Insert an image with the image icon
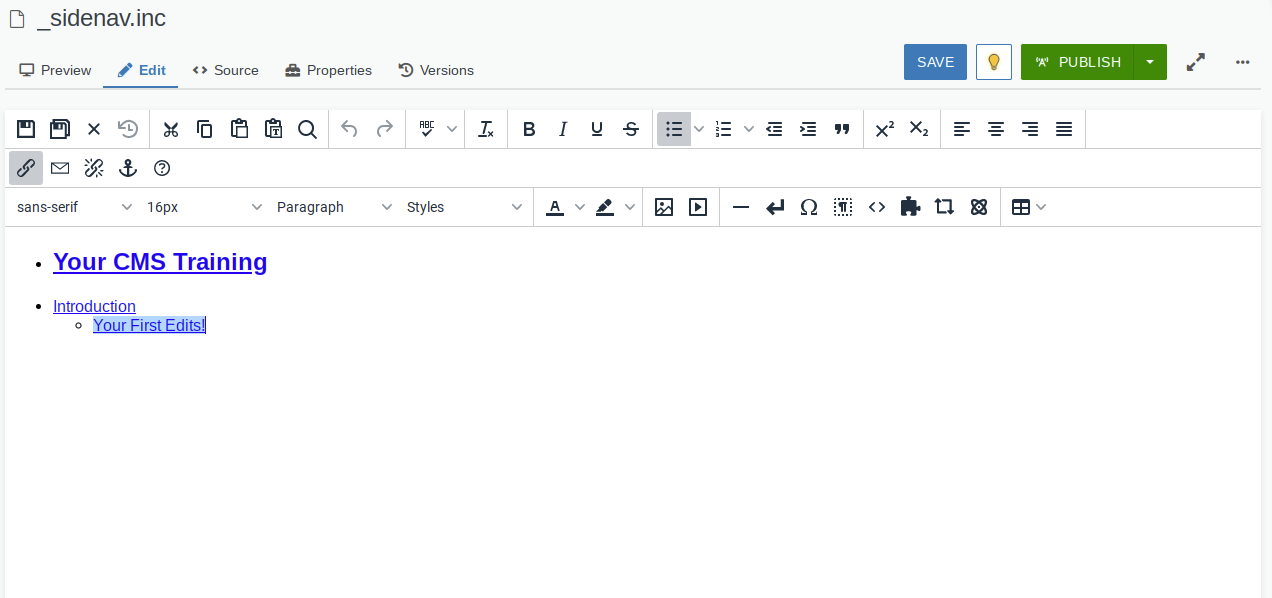 point(663,207)
